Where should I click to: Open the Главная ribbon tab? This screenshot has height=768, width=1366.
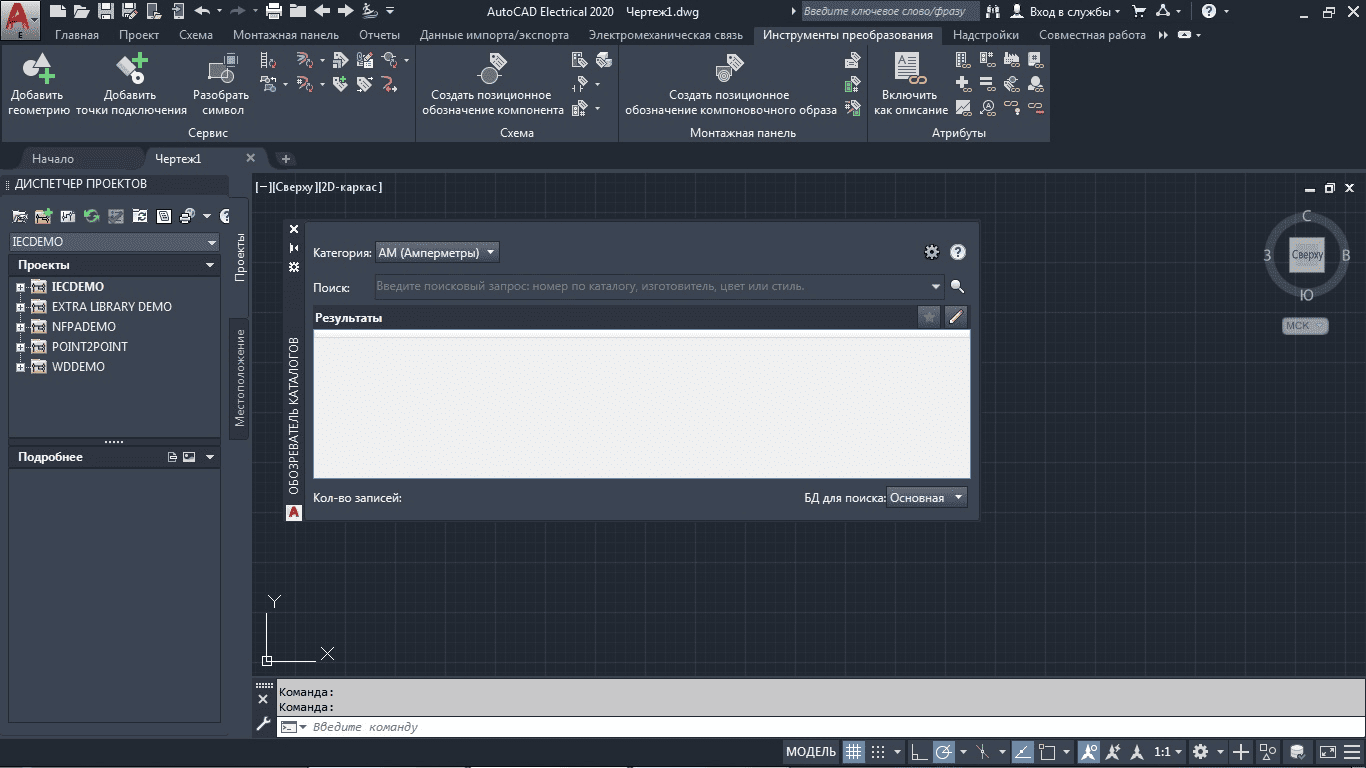coord(77,35)
